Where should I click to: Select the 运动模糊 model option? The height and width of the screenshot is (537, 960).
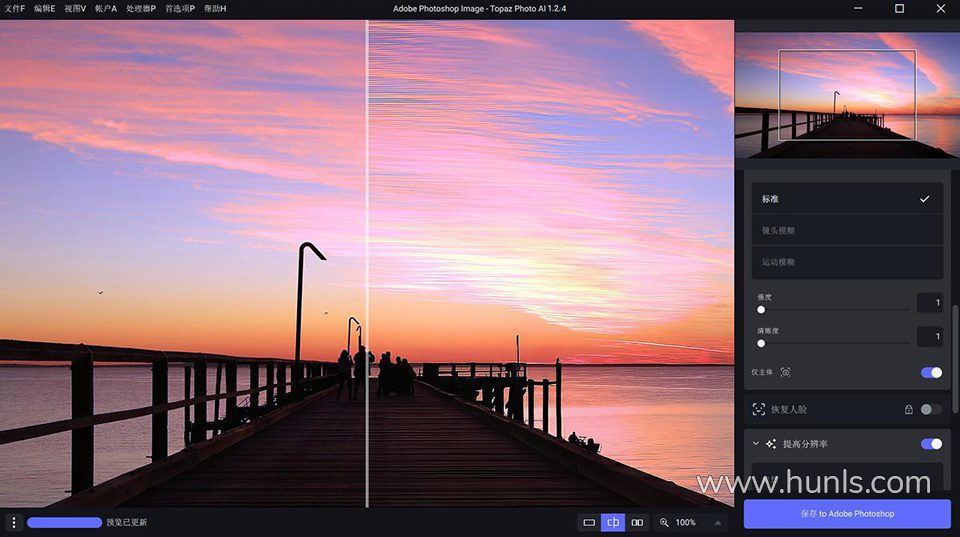click(x=847, y=262)
